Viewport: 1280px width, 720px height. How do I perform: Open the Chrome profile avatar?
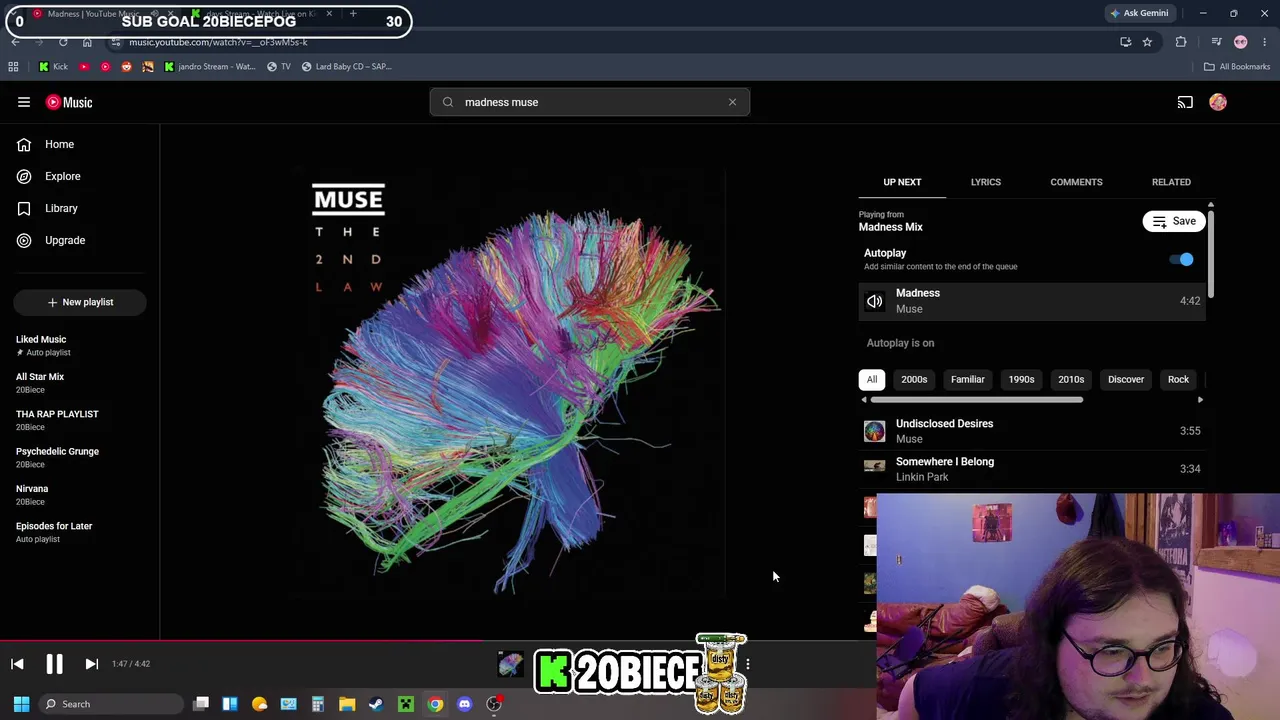click(x=1241, y=42)
